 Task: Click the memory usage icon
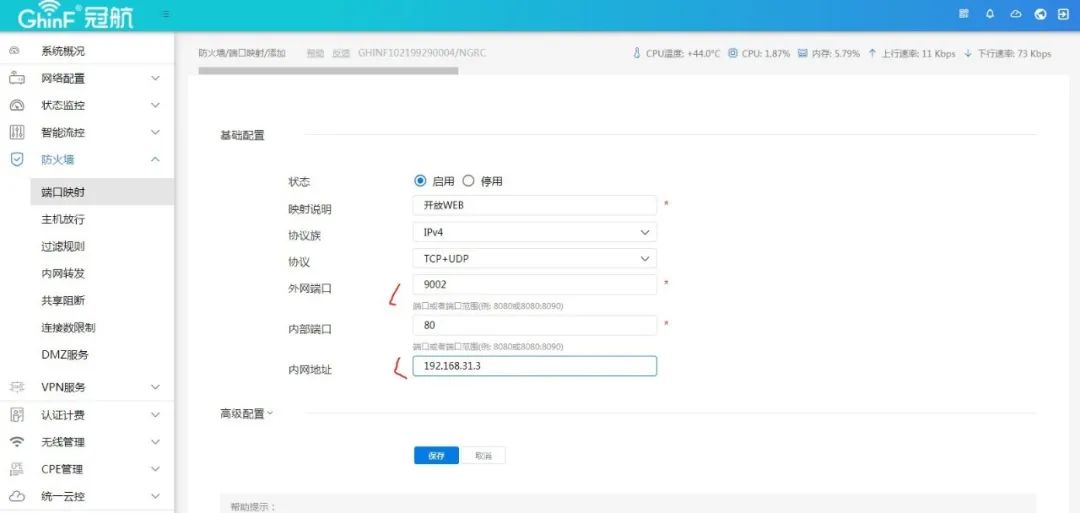802,53
